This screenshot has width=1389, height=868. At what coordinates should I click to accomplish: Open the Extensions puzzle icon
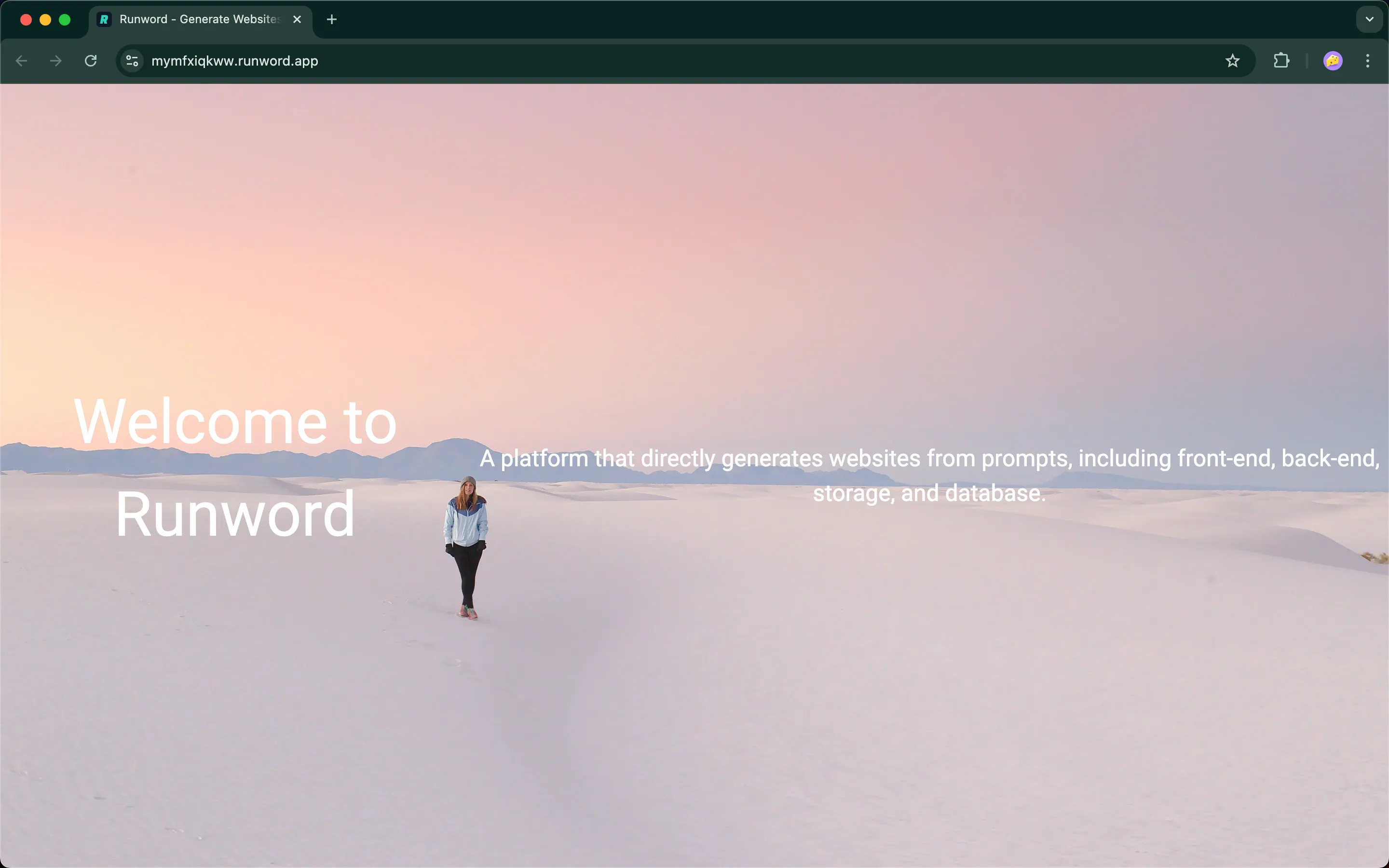coord(1281,61)
